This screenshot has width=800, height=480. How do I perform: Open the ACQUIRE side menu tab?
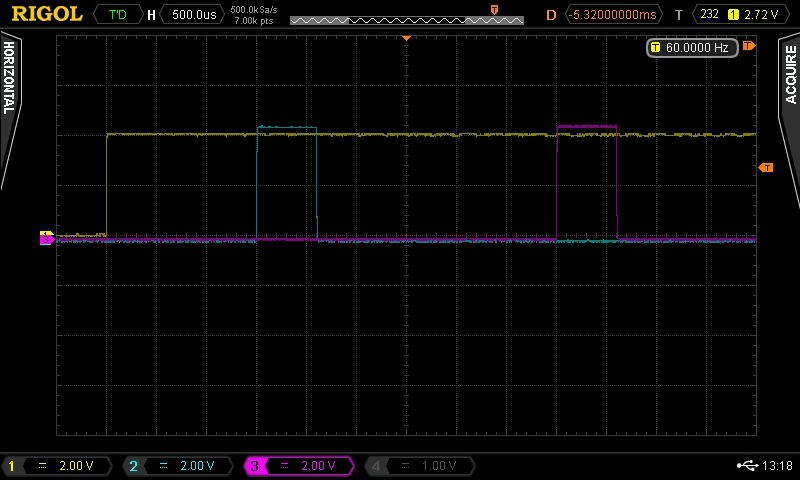tap(790, 110)
